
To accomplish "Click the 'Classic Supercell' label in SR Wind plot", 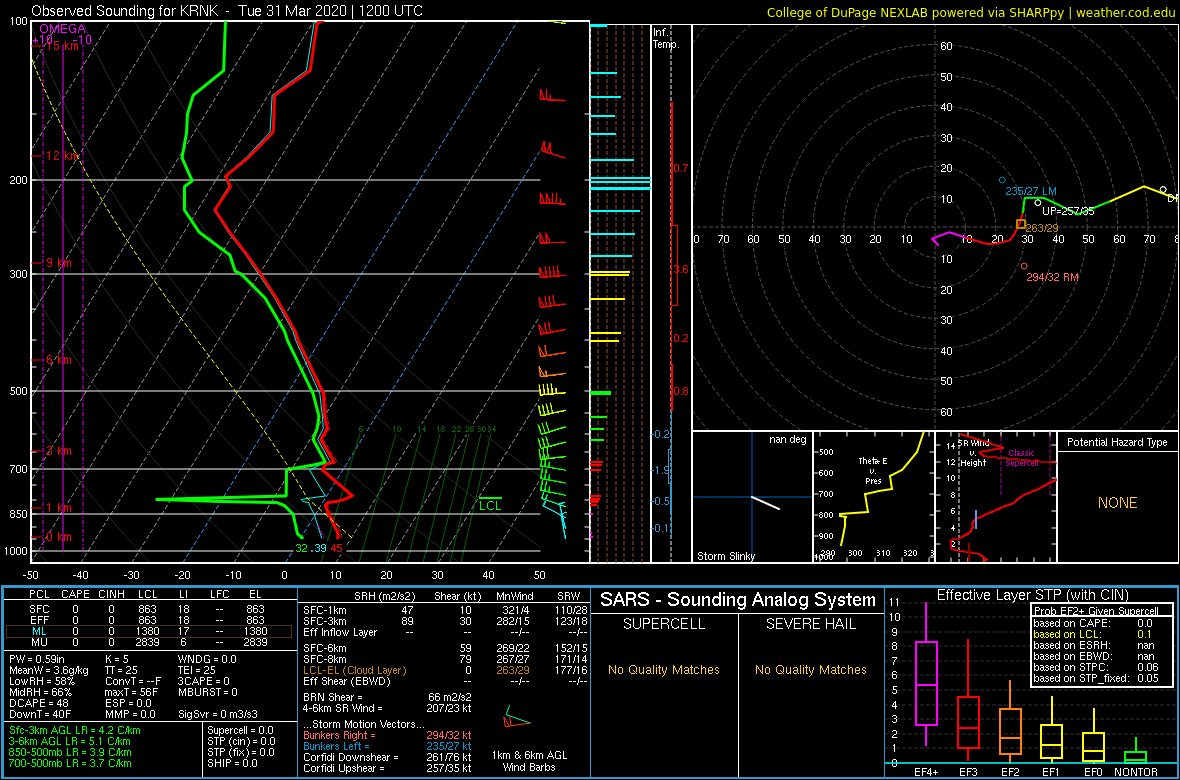I will point(1022,458).
